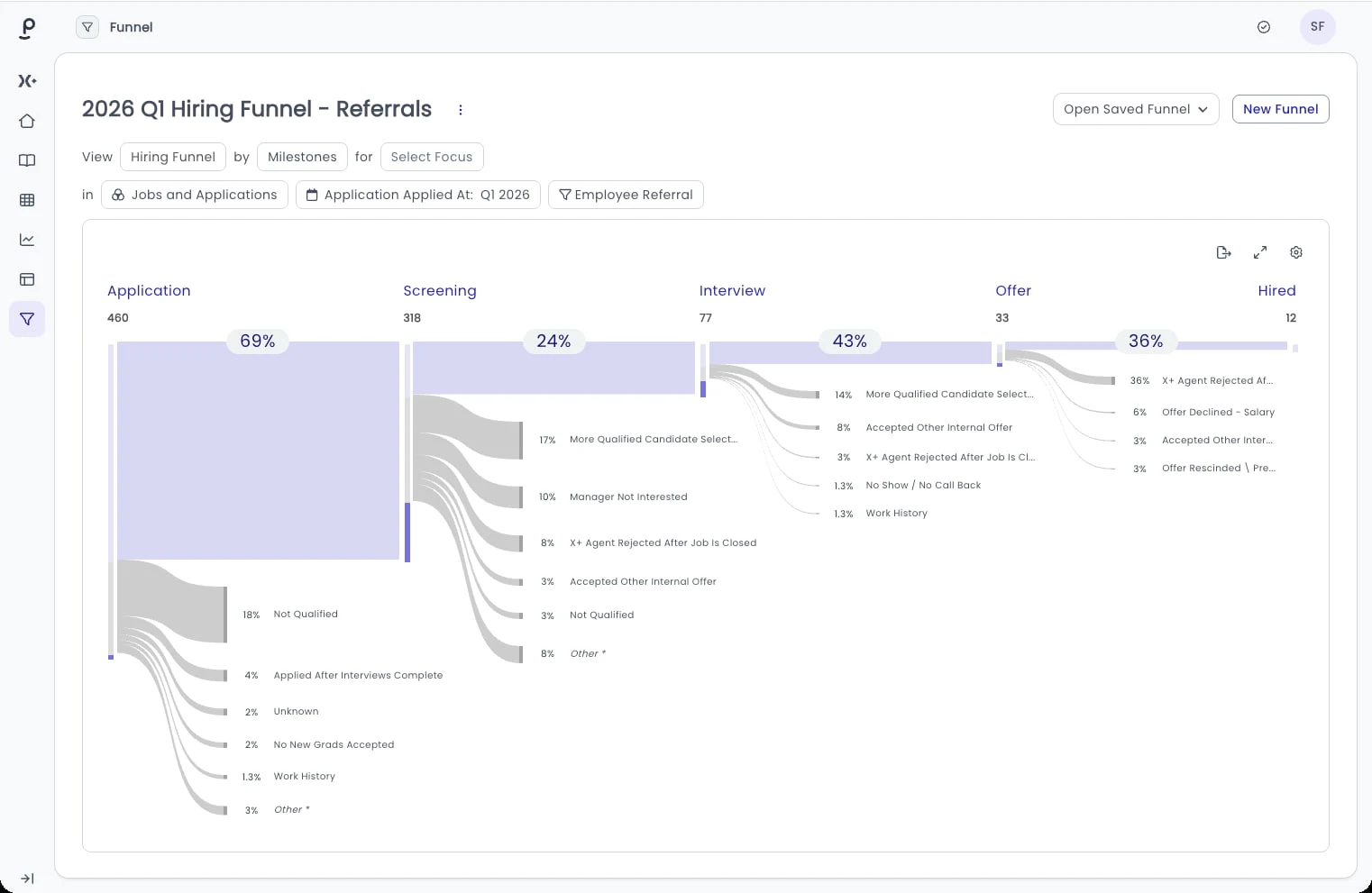1372x893 pixels.
Task: Expand the chart to fullscreen
Action: 1260,252
